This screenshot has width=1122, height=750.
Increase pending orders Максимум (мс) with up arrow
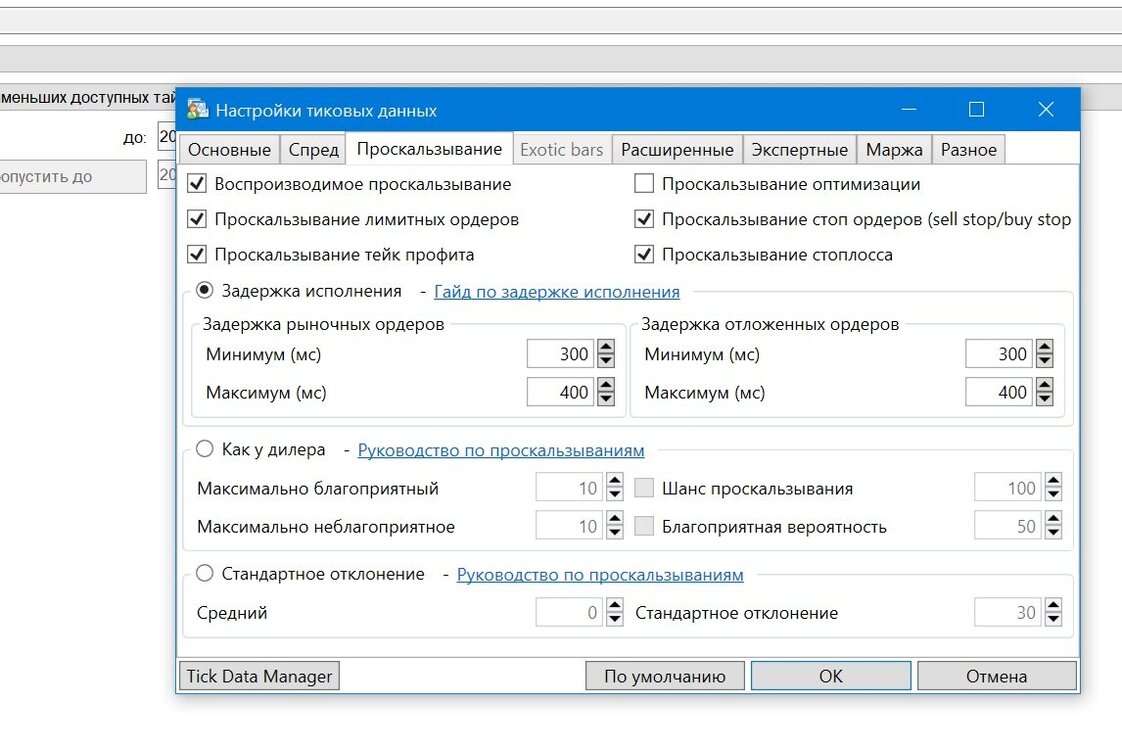tap(1045, 385)
